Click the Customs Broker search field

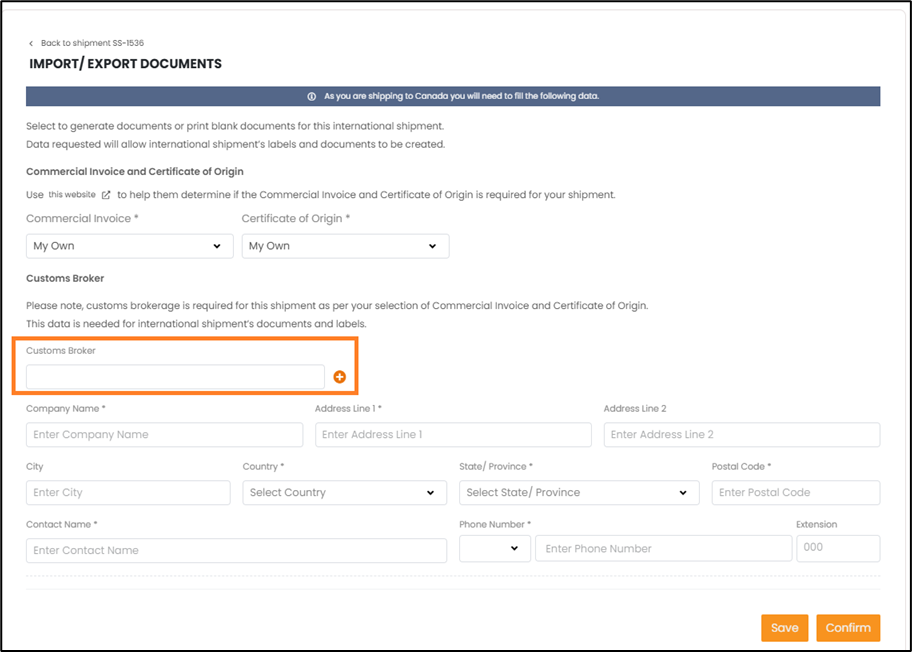point(175,377)
